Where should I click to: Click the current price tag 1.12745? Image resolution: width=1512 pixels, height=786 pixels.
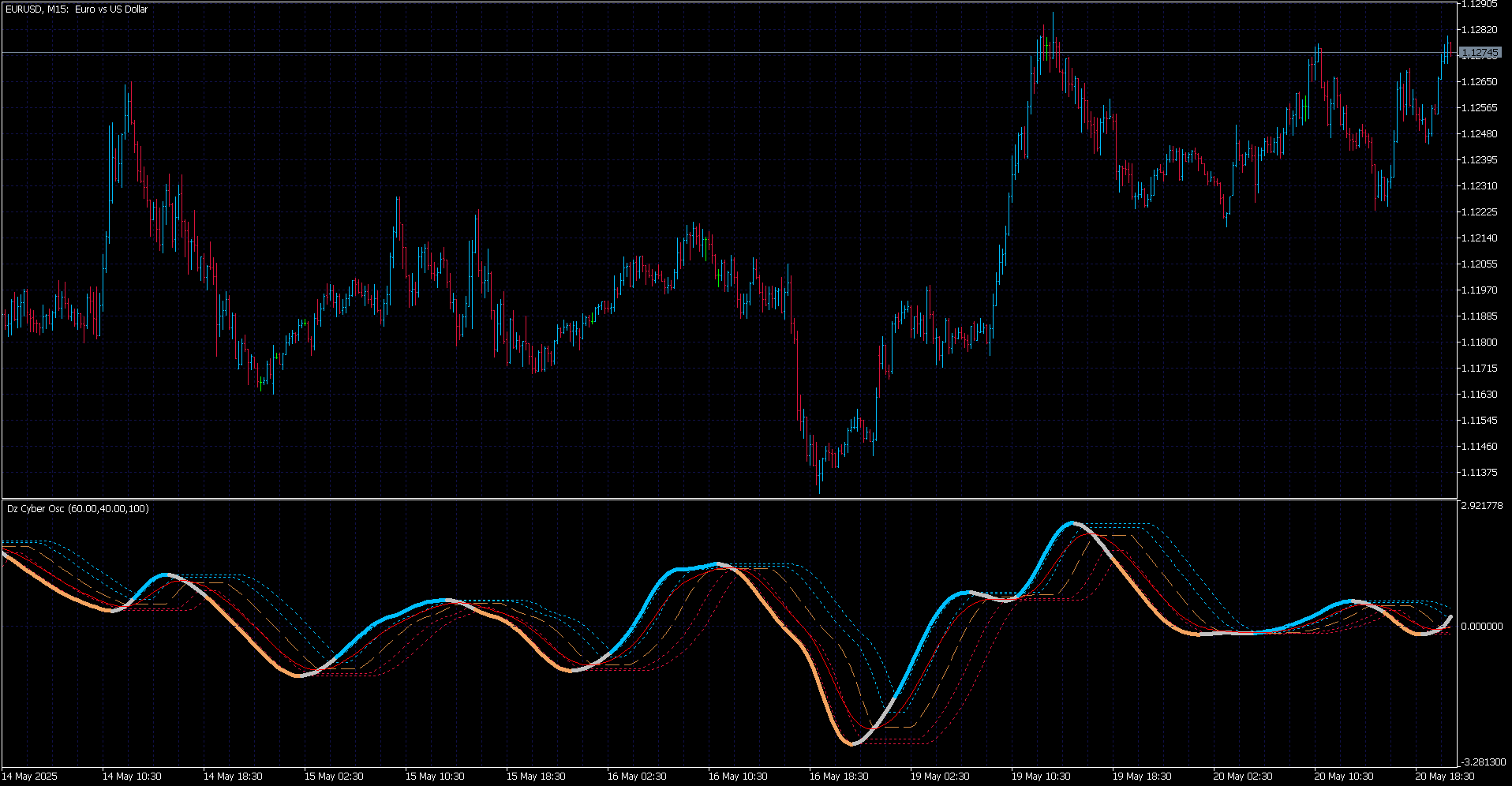(x=1480, y=53)
